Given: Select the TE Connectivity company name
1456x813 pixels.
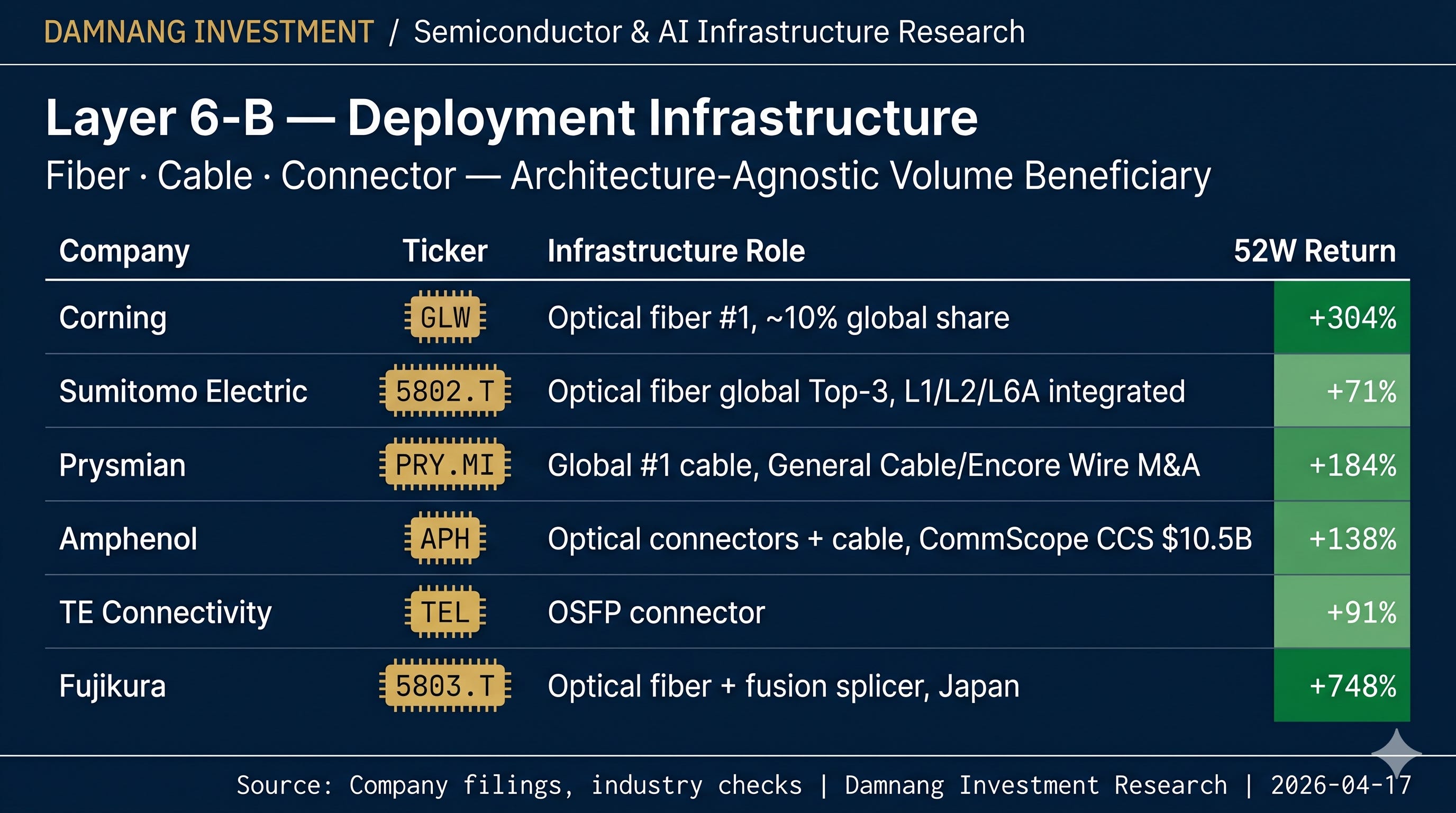Looking at the screenshot, I should [166, 613].
